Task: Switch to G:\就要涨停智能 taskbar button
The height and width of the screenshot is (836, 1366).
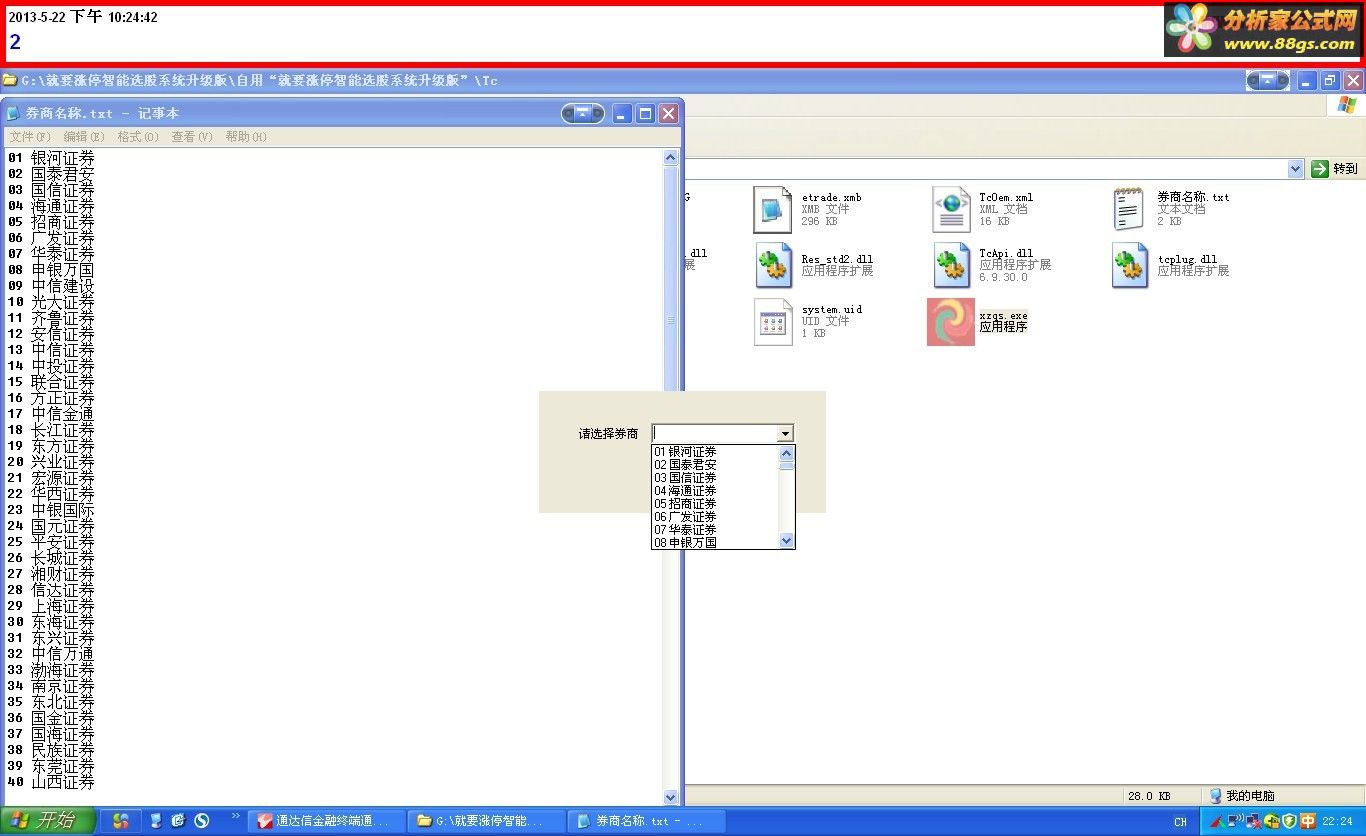Action: 487,821
